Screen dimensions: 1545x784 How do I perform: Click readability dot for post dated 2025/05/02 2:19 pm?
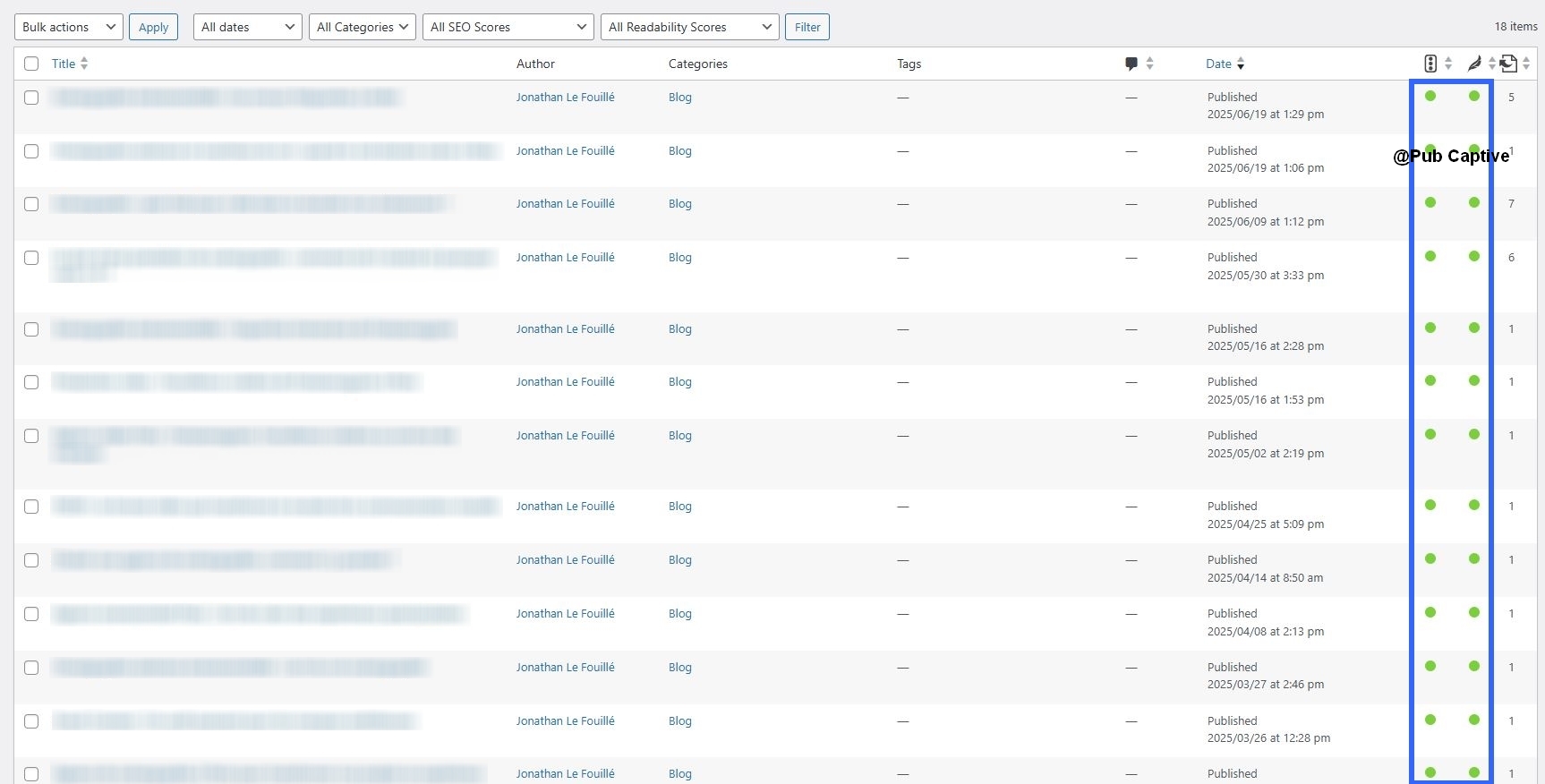point(1474,434)
